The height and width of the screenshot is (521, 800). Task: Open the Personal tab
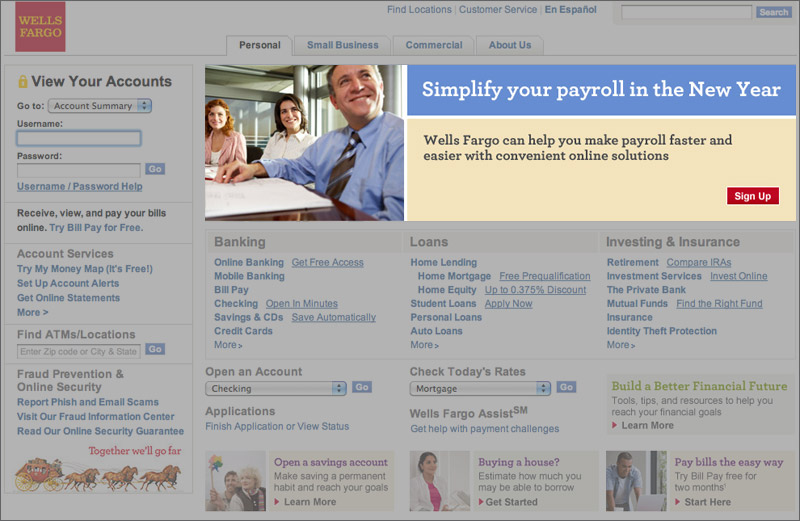[260, 45]
